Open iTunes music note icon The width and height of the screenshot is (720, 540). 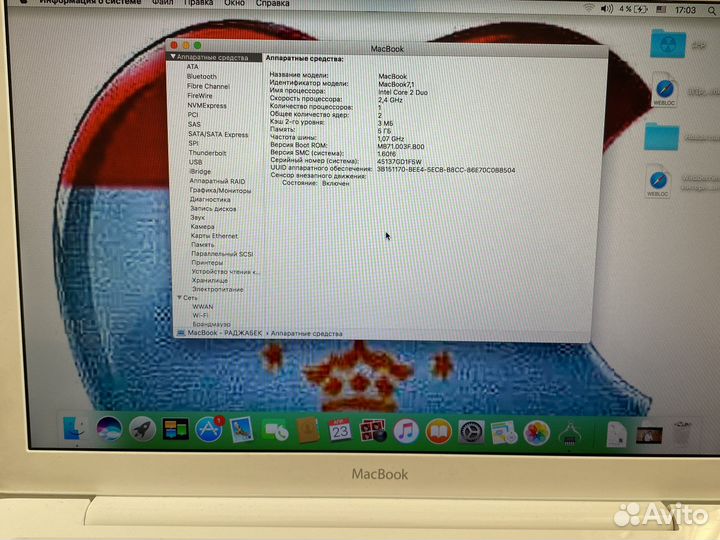pos(406,432)
